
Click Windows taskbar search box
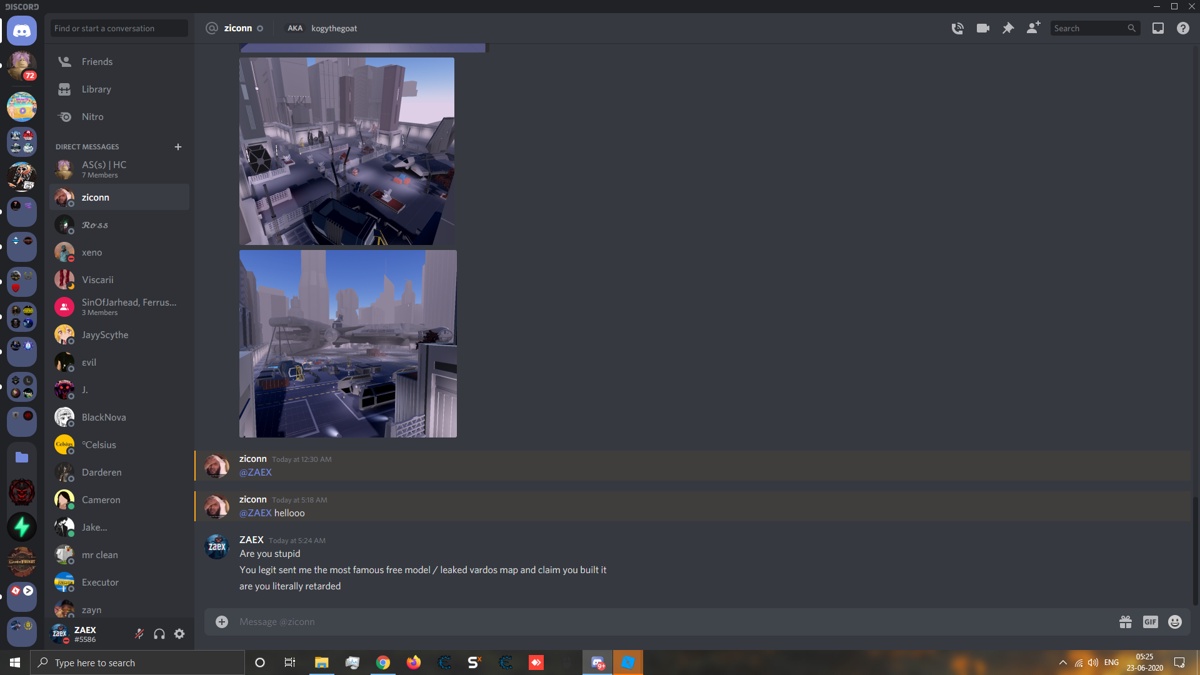pos(137,663)
